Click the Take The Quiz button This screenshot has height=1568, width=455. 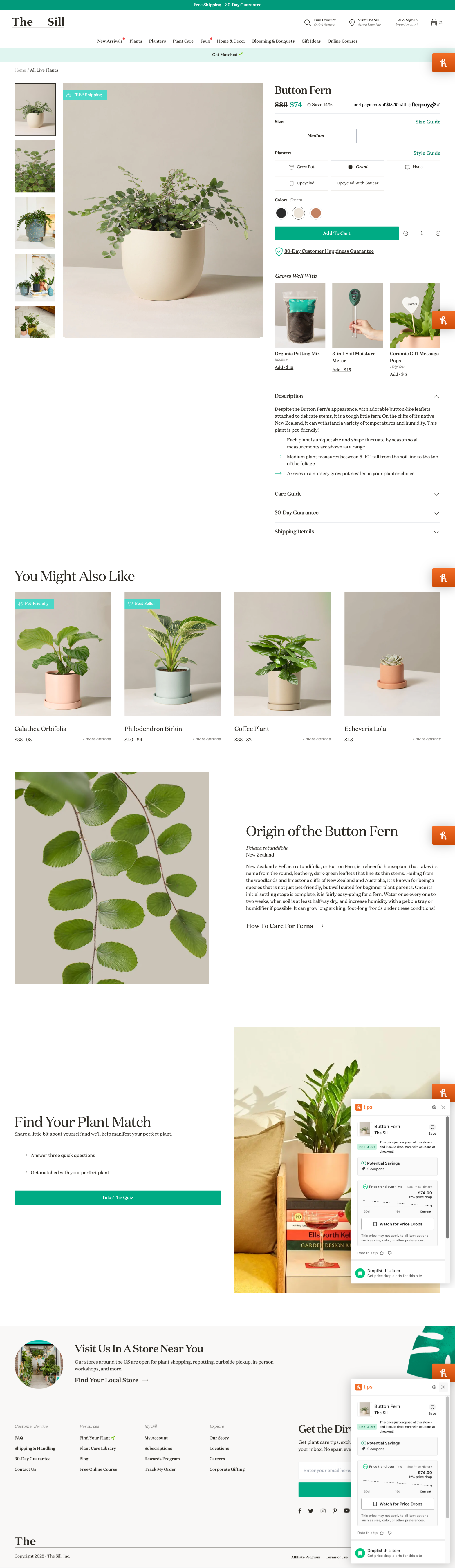[118, 1197]
